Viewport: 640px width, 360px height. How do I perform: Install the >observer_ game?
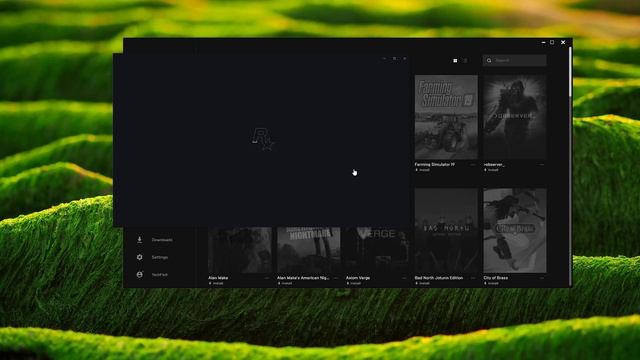(491, 170)
